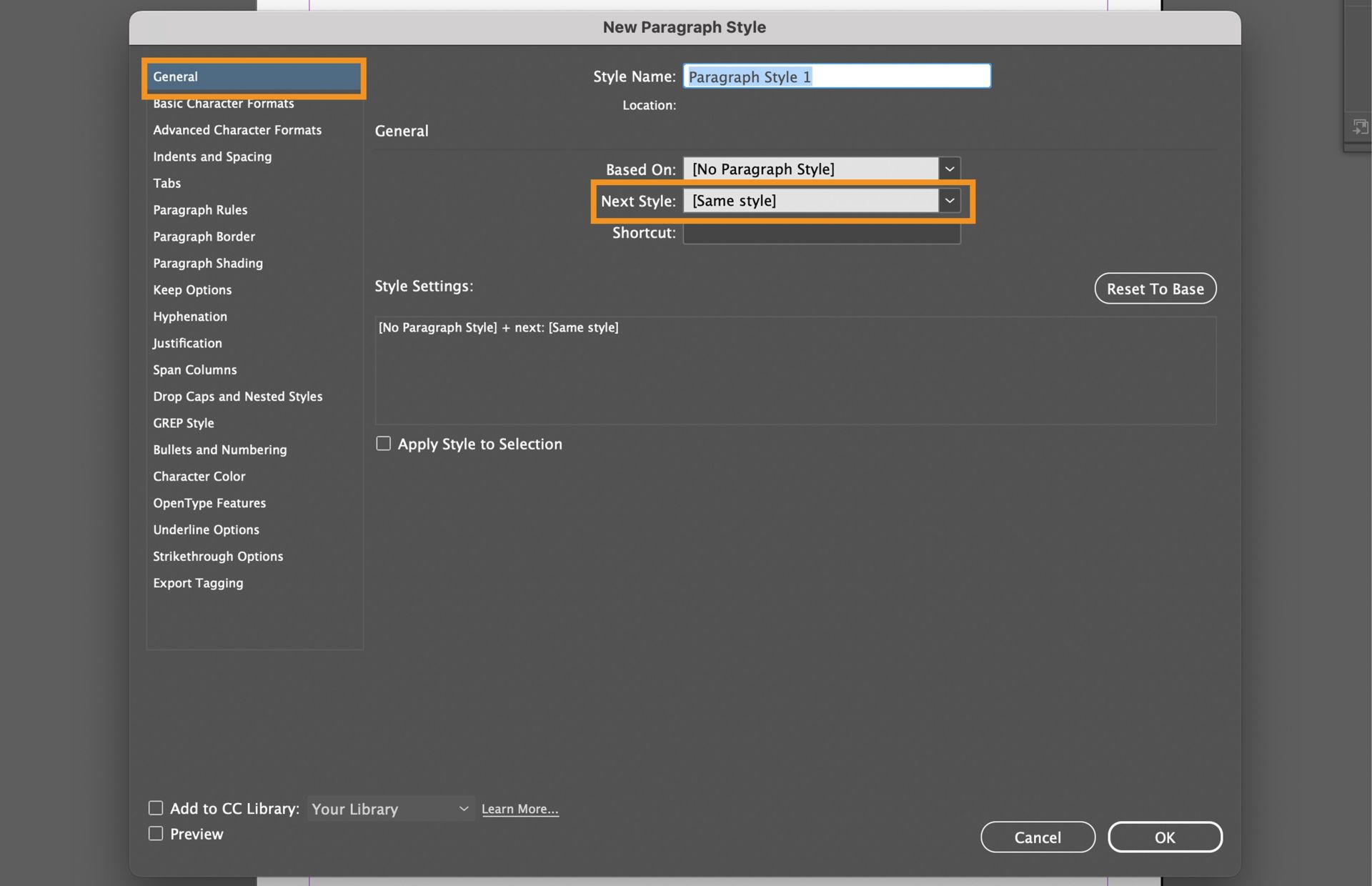The width and height of the screenshot is (1372, 886).
Task: Click the Reset To Base button
Action: click(x=1155, y=289)
